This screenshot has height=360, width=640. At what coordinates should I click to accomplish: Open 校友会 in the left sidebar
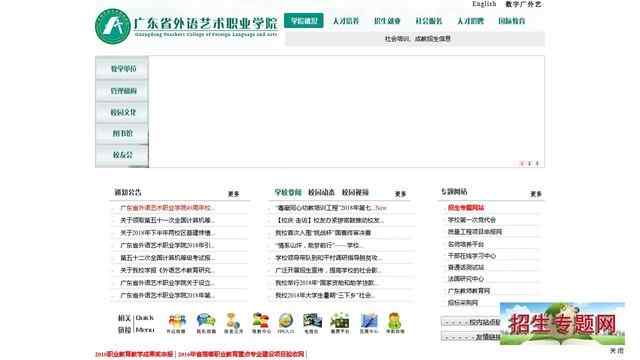[122, 155]
